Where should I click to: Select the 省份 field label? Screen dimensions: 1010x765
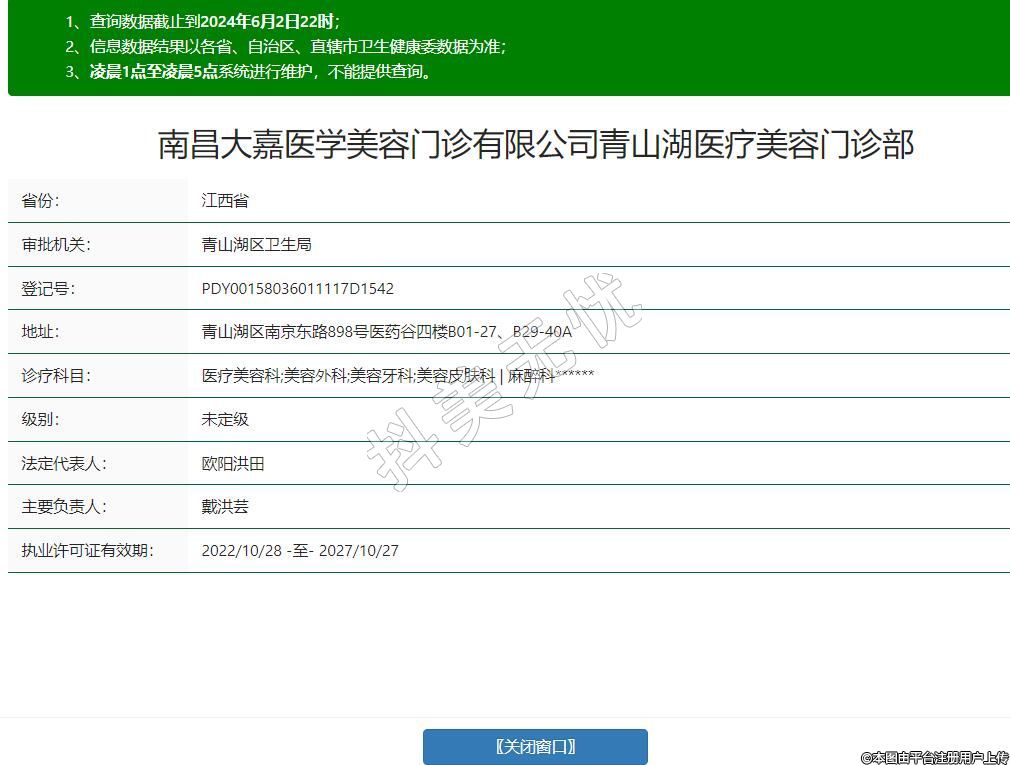[41, 200]
